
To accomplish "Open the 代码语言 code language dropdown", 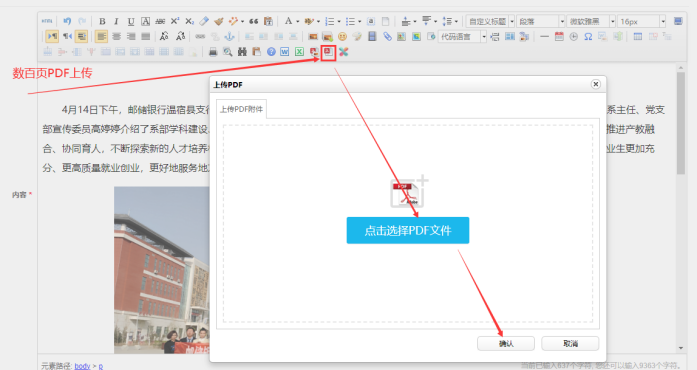I will click(484, 36).
